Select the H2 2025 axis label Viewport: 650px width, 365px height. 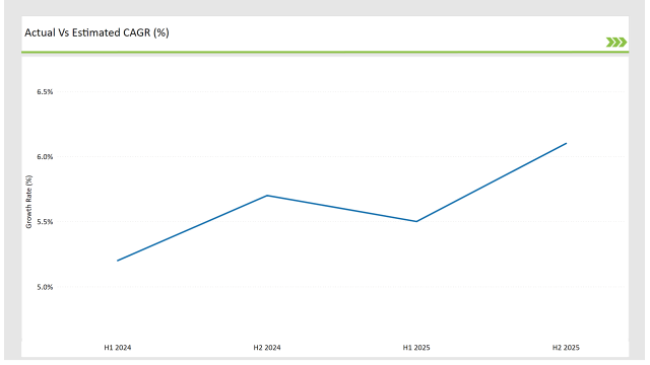pos(566,348)
